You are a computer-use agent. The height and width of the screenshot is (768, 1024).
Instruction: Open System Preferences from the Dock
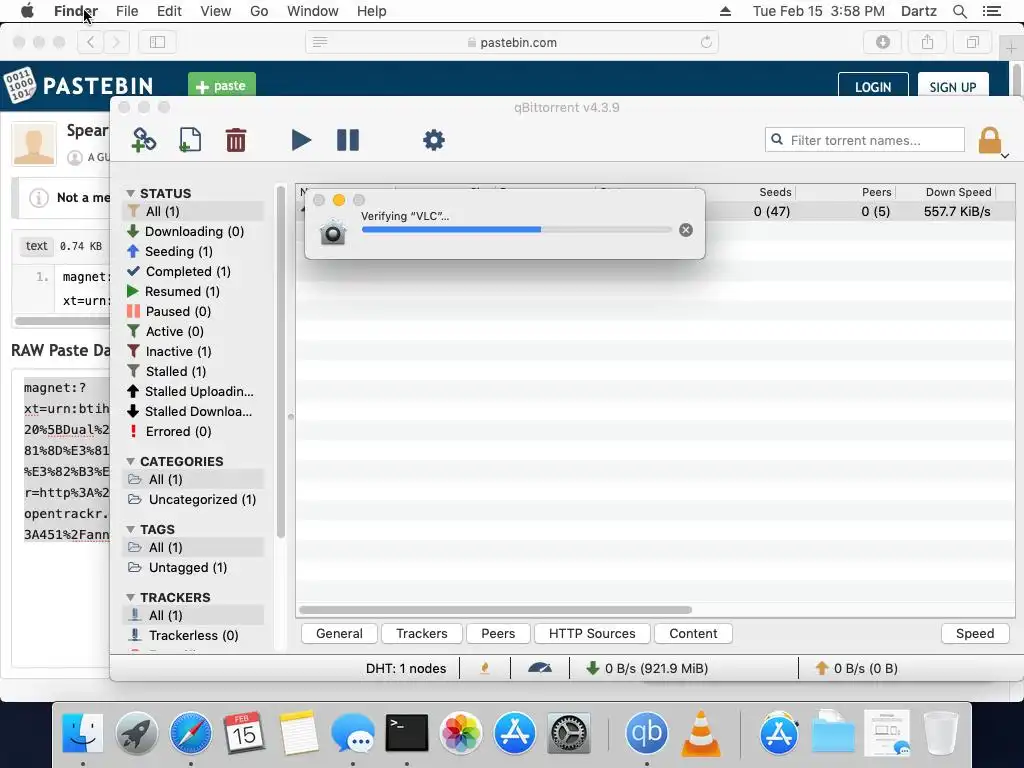point(568,733)
